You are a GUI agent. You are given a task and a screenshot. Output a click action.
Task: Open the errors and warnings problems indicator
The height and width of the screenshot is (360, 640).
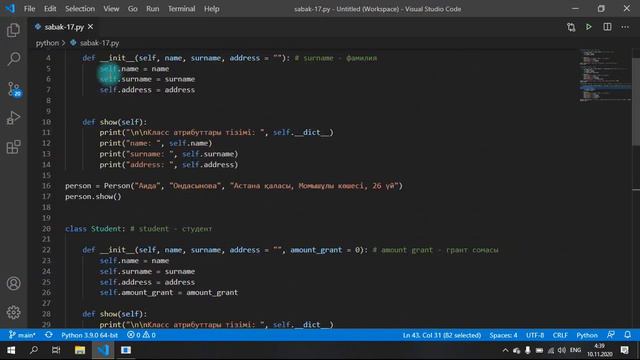141,335
